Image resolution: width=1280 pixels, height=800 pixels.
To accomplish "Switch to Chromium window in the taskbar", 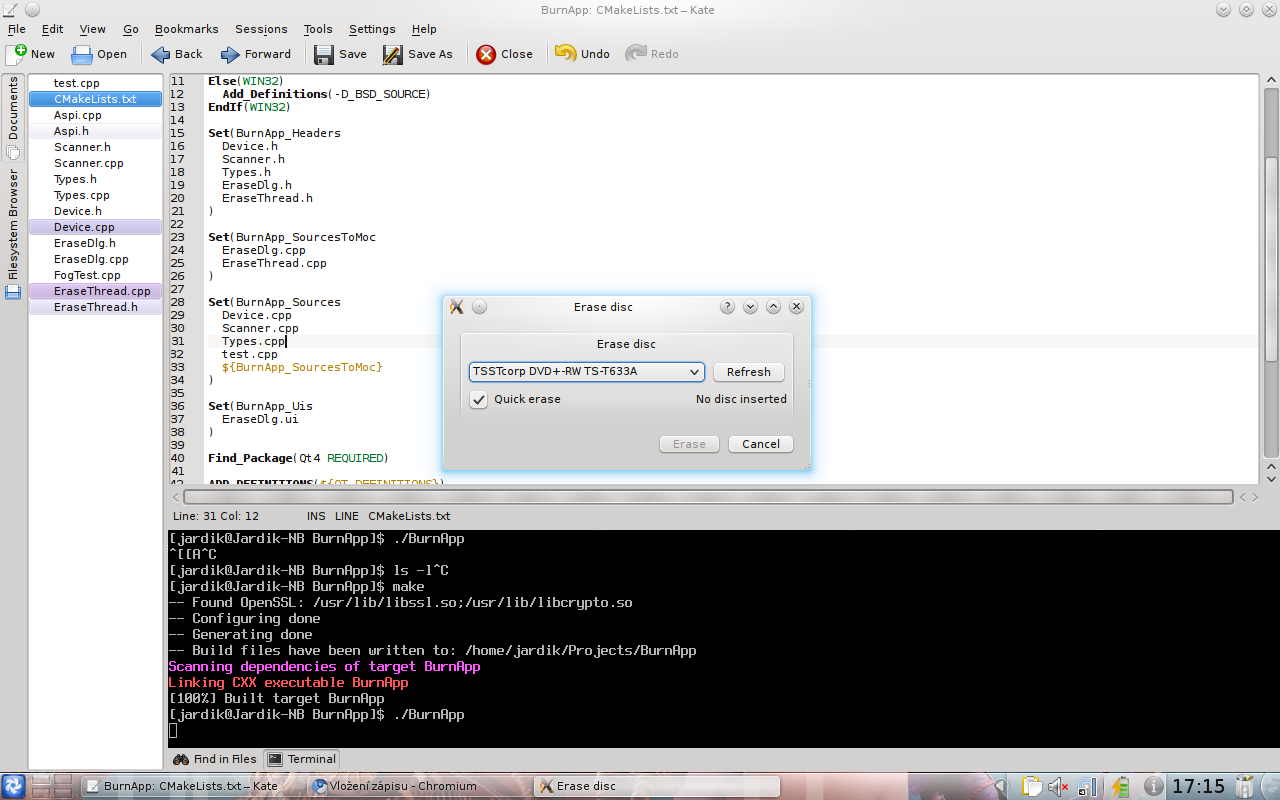I will pos(418,786).
